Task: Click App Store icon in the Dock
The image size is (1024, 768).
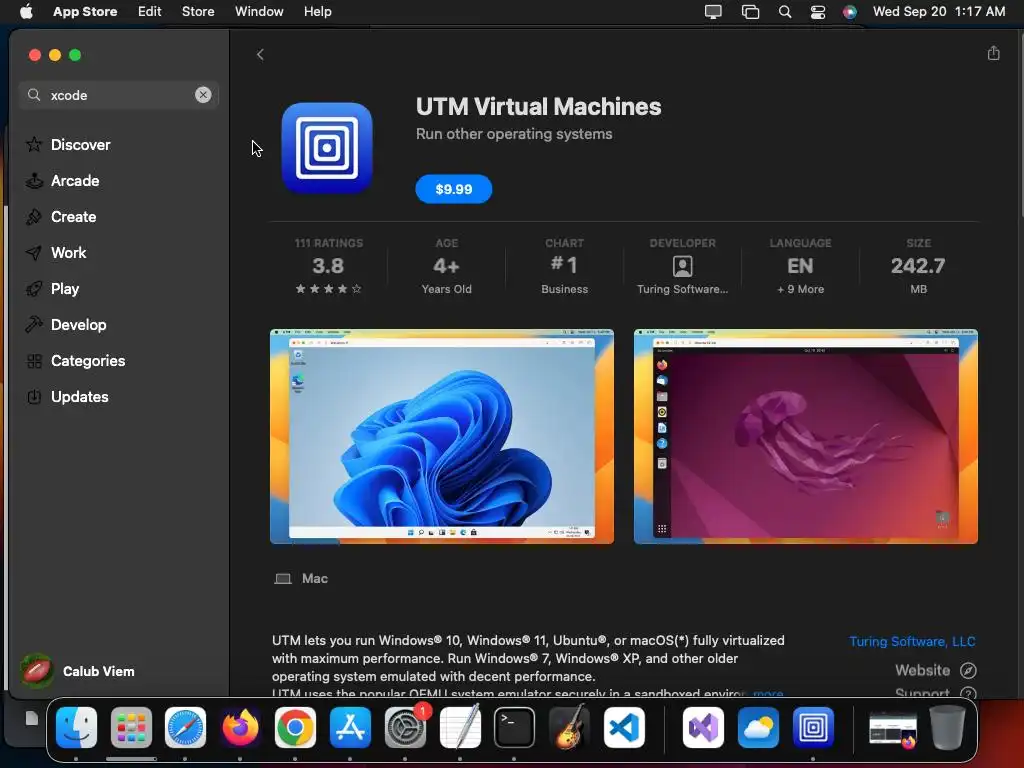Action: click(350, 727)
